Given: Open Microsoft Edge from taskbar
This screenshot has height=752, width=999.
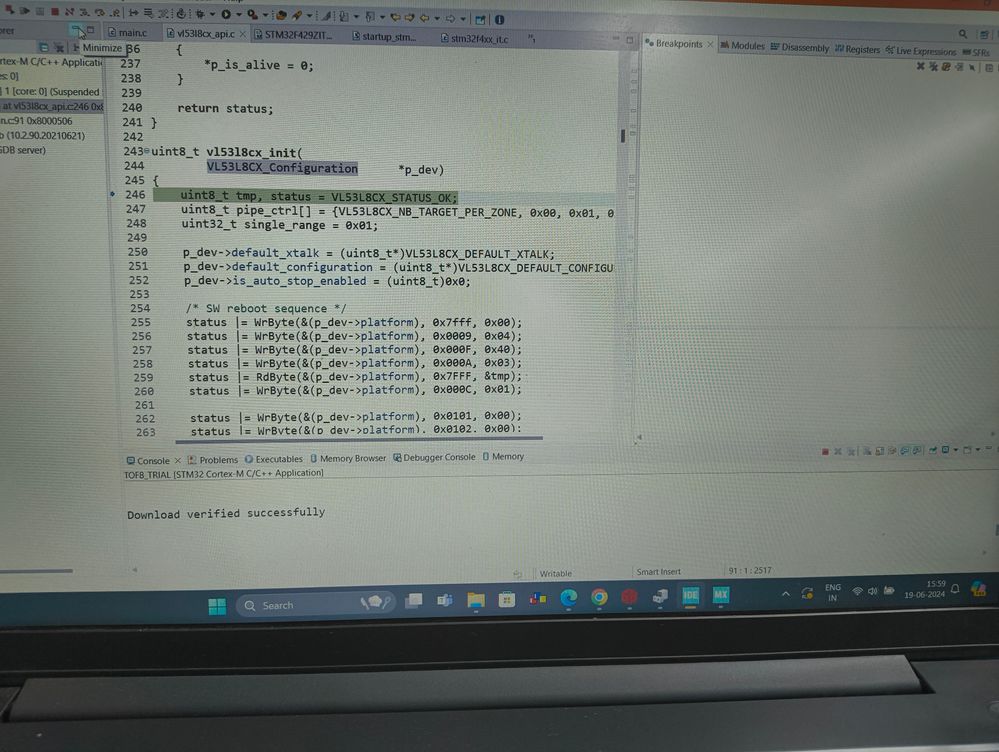Looking at the screenshot, I should tap(568, 597).
